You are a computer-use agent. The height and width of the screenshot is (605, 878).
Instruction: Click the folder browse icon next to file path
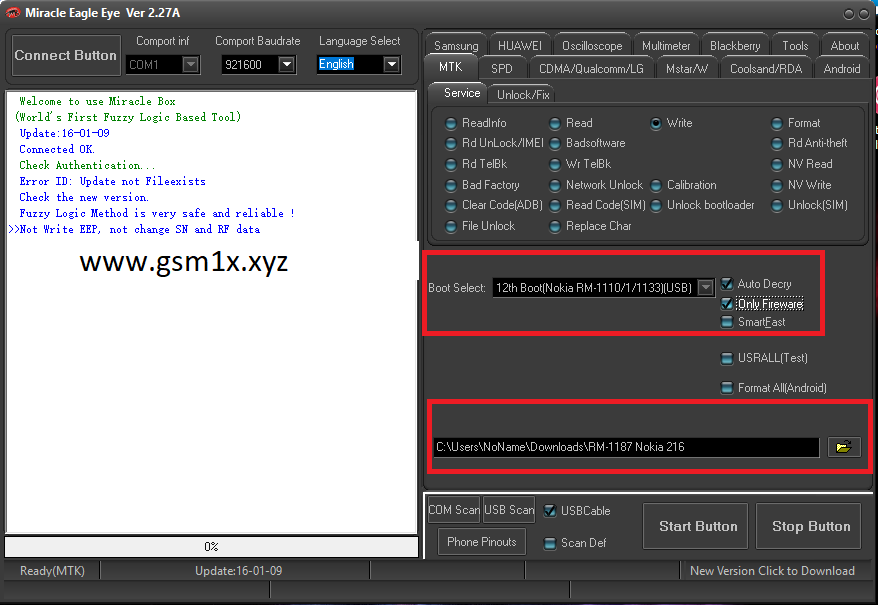click(844, 447)
